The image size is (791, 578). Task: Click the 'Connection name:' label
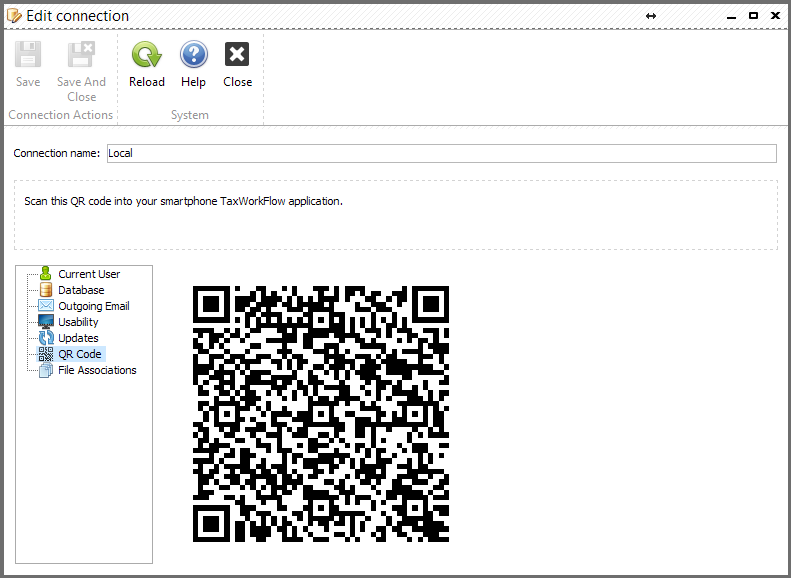56,153
